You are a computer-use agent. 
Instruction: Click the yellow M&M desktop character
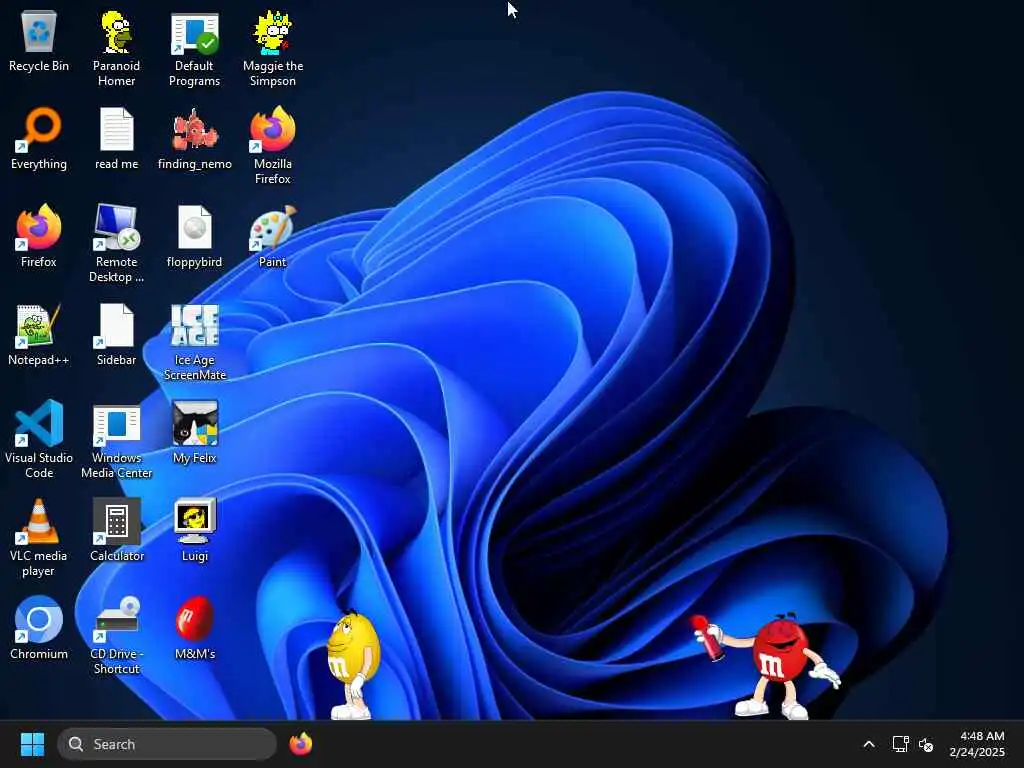(353, 665)
